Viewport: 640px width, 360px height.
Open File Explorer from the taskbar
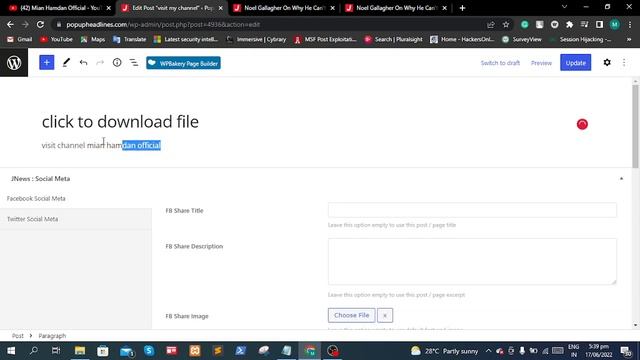[80, 351]
